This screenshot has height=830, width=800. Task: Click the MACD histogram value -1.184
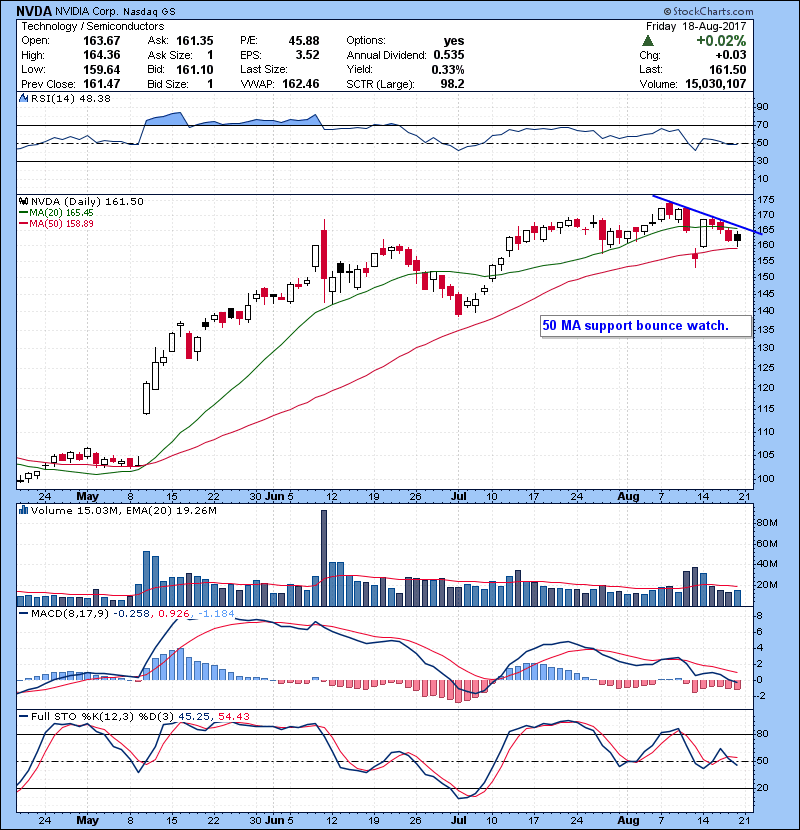pyautogui.click(x=216, y=614)
